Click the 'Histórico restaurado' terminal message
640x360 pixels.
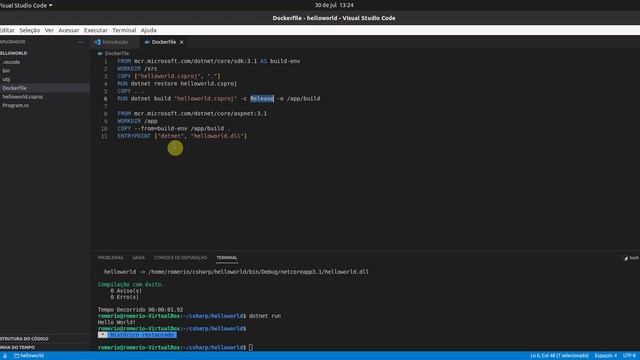(x=141, y=335)
